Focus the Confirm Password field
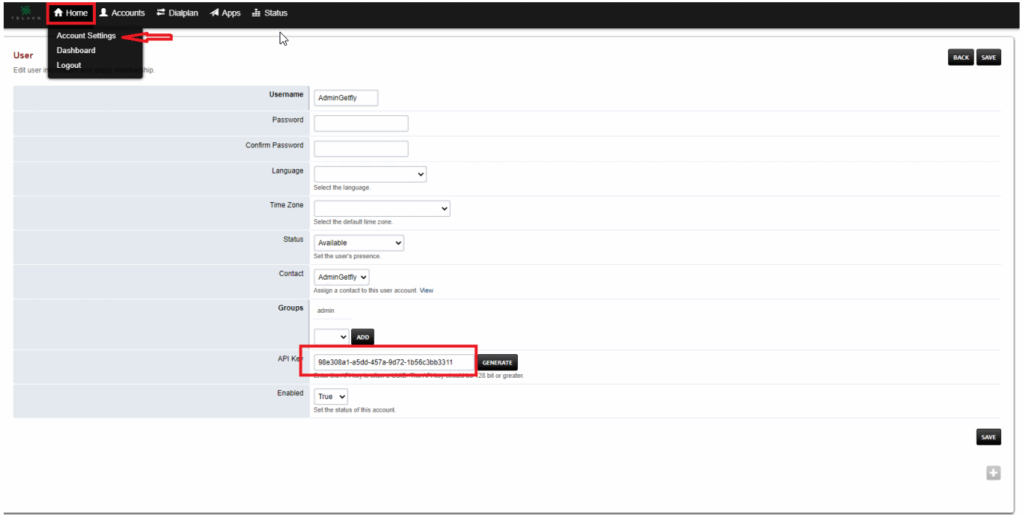1024x515 pixels. (x=361, y=149)
